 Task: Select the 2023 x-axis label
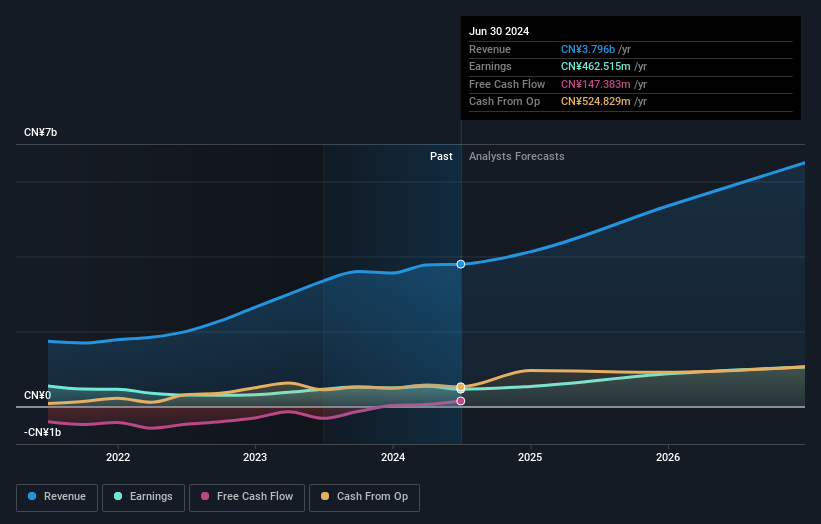[x=255, y=457]
